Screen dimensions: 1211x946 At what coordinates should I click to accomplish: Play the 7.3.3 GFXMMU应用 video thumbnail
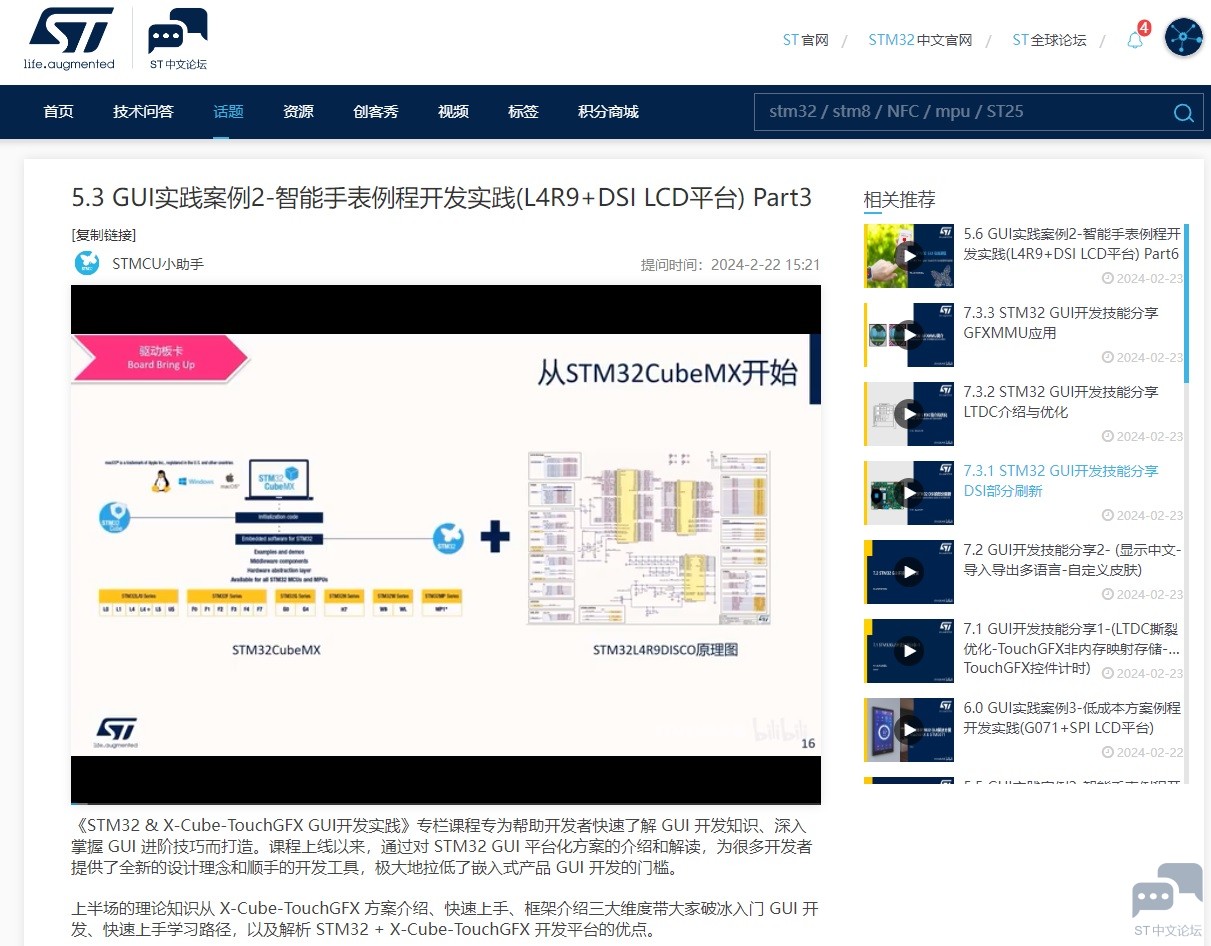[x=908, y=335]
